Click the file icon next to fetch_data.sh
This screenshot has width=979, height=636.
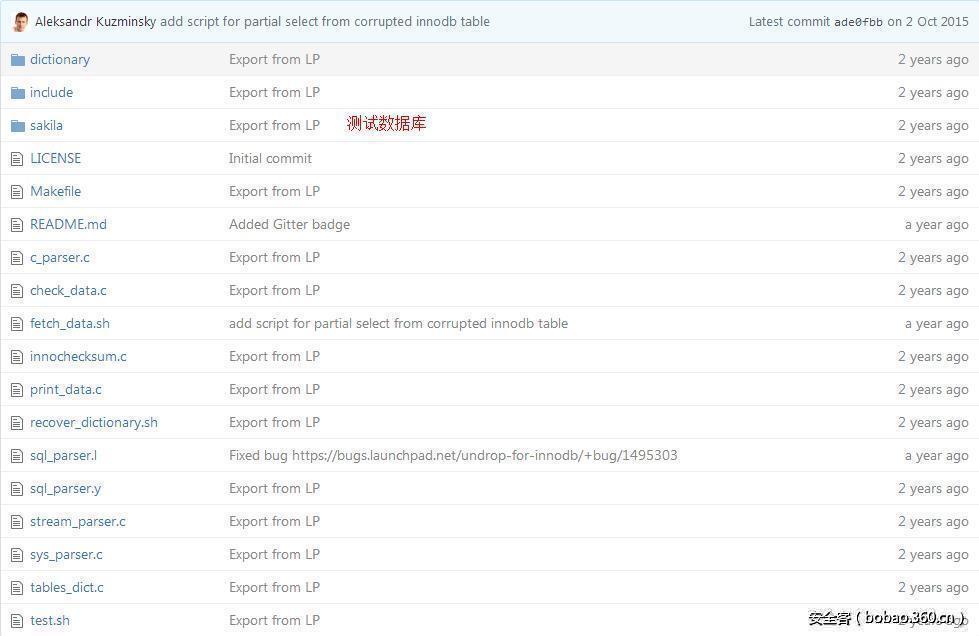pos(17,323)
